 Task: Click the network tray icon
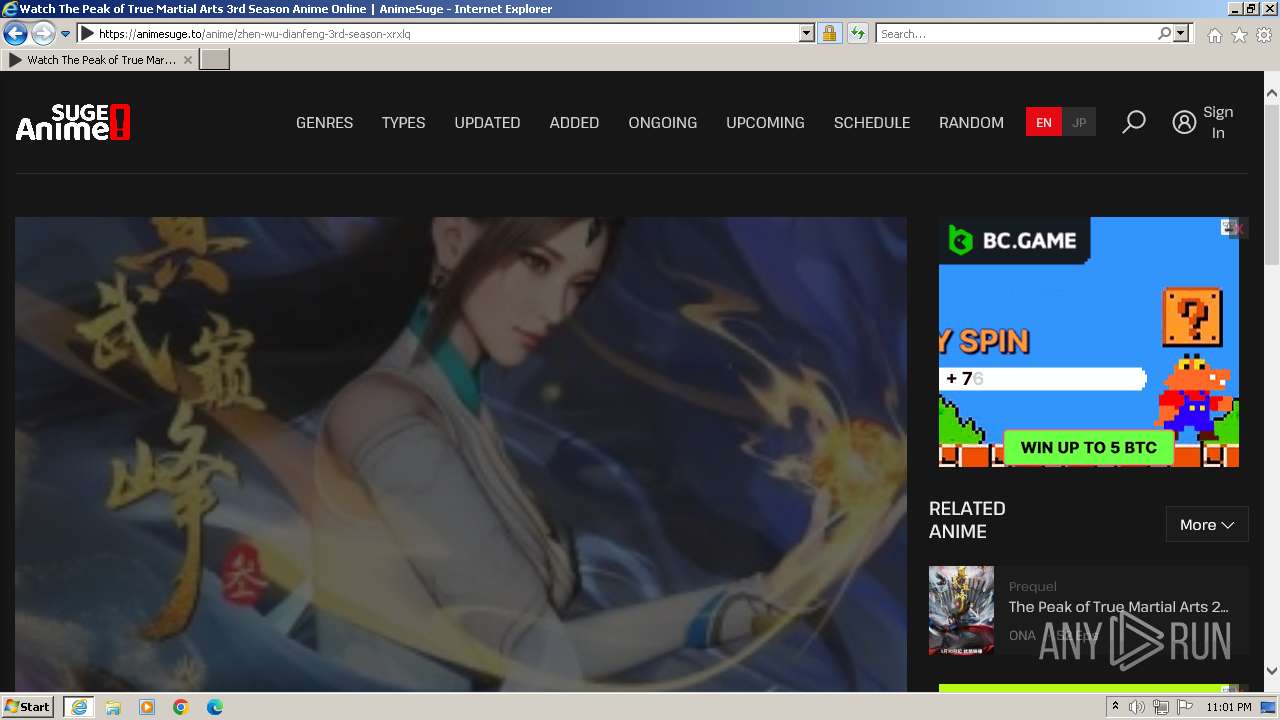pos(1161,707)
